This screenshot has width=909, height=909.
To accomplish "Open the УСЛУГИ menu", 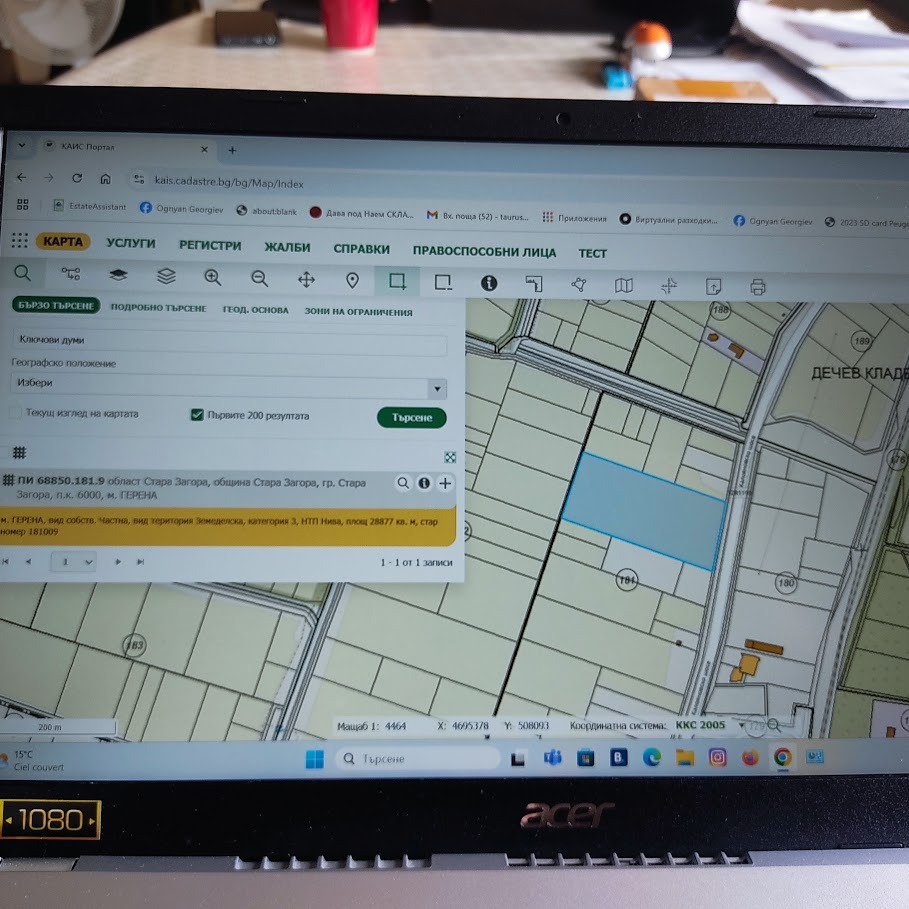I will click(131, 243).
